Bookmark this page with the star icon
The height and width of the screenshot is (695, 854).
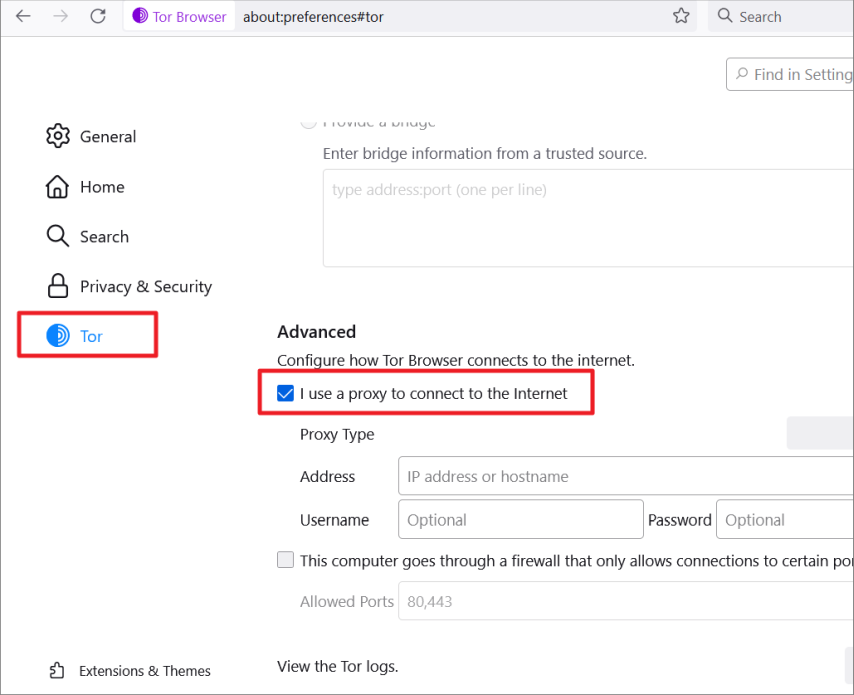[681, 16]
